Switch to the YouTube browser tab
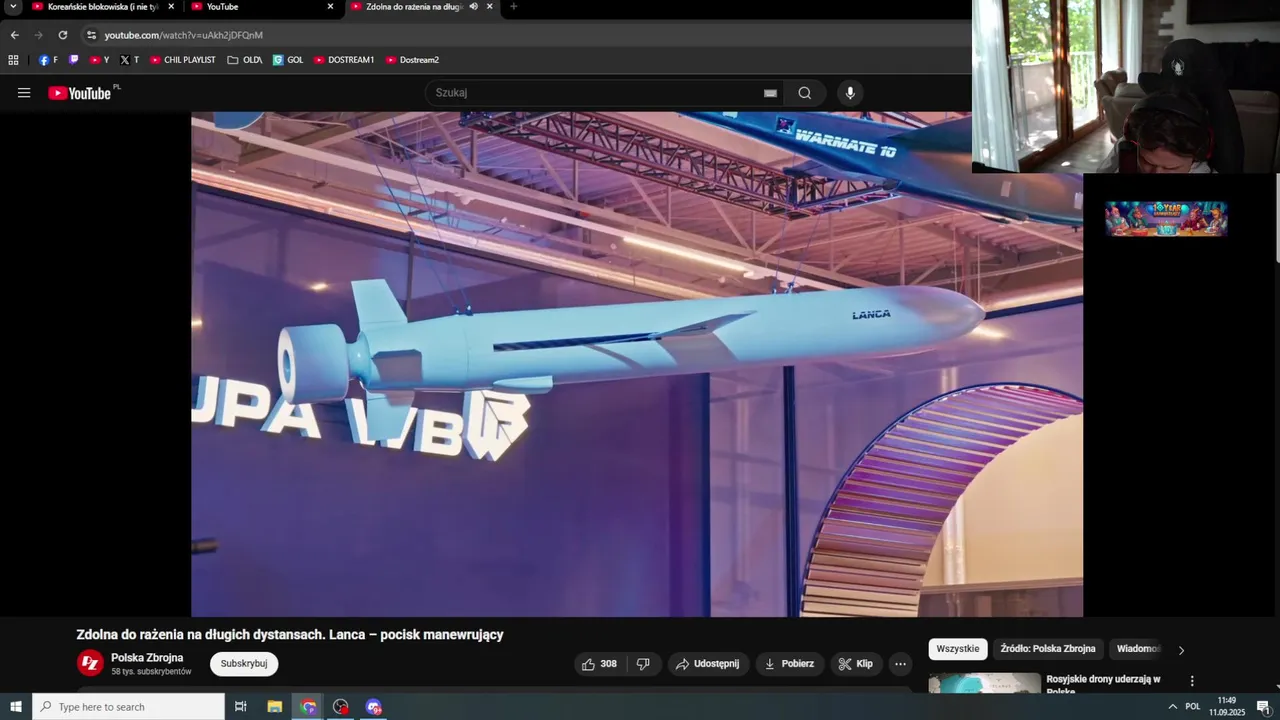Viewport: 1280px width, 720px height. (262, 7)
